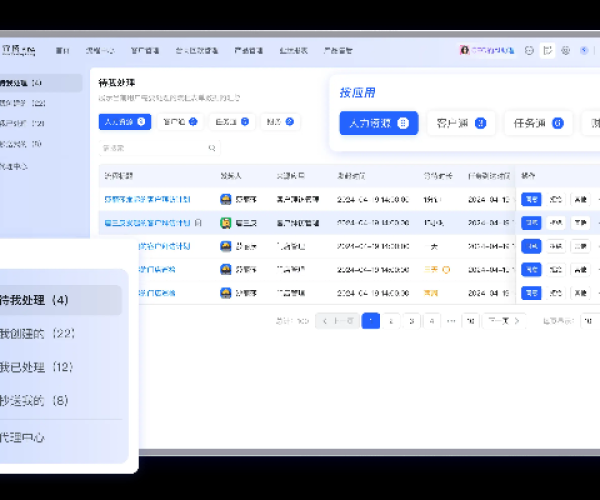Open 代理中心 in the enlarged sidebar
The width and height of the screenshot is (600, 500).
pyautogui.click(x=22, y=437)
